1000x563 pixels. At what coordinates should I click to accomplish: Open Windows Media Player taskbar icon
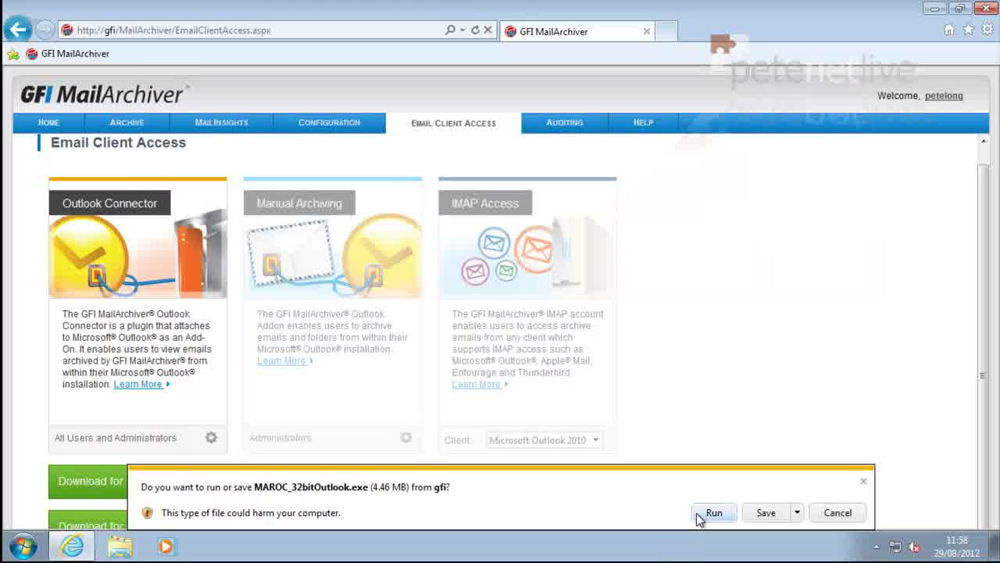click(x=165, y=546)
